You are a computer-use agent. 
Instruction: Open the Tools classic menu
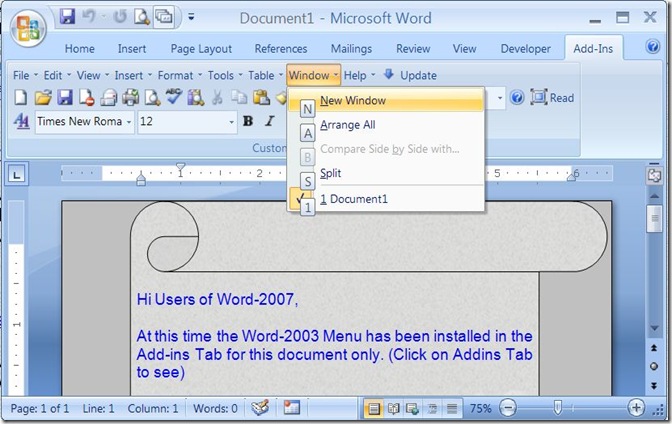tap(225, 75)
